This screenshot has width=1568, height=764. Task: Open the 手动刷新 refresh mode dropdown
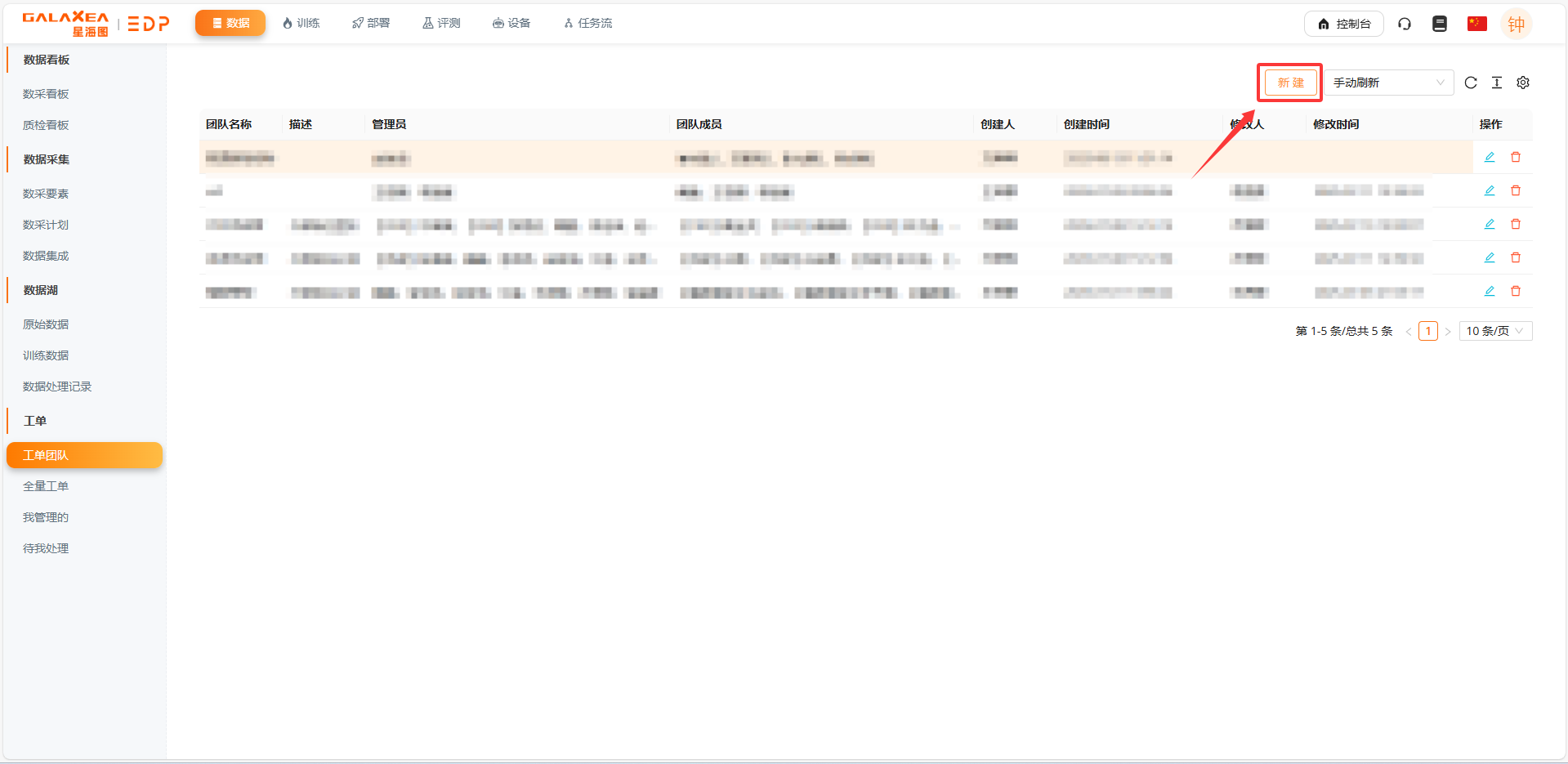tap(1388, 83)
